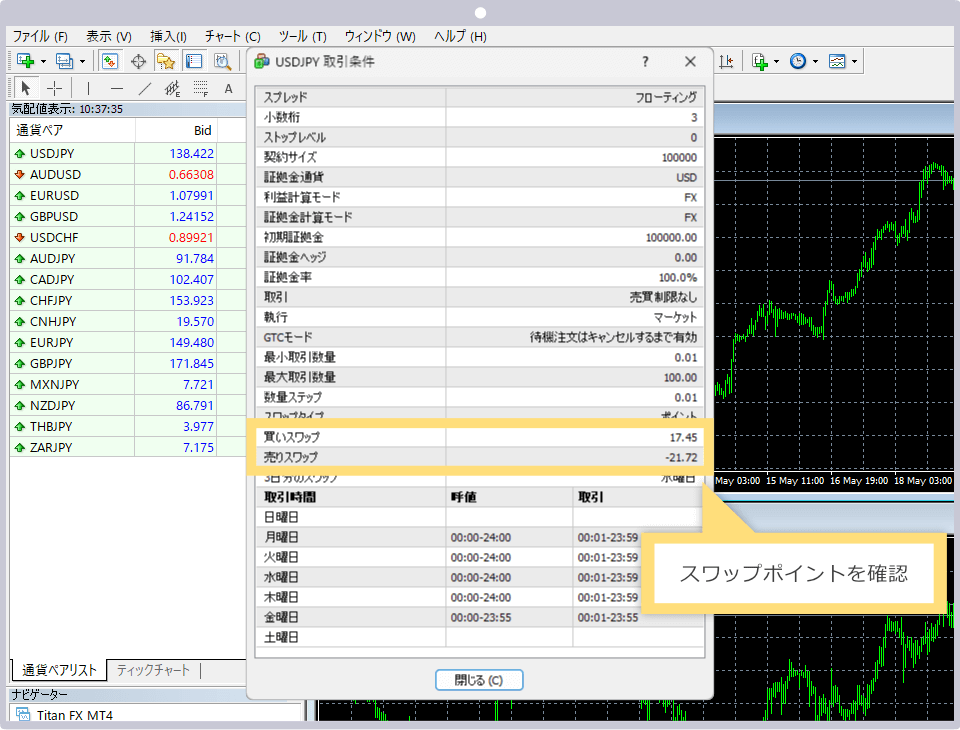
Task: Open the Strategy Tester magnifier icon
Action: (x=222, y=61)
